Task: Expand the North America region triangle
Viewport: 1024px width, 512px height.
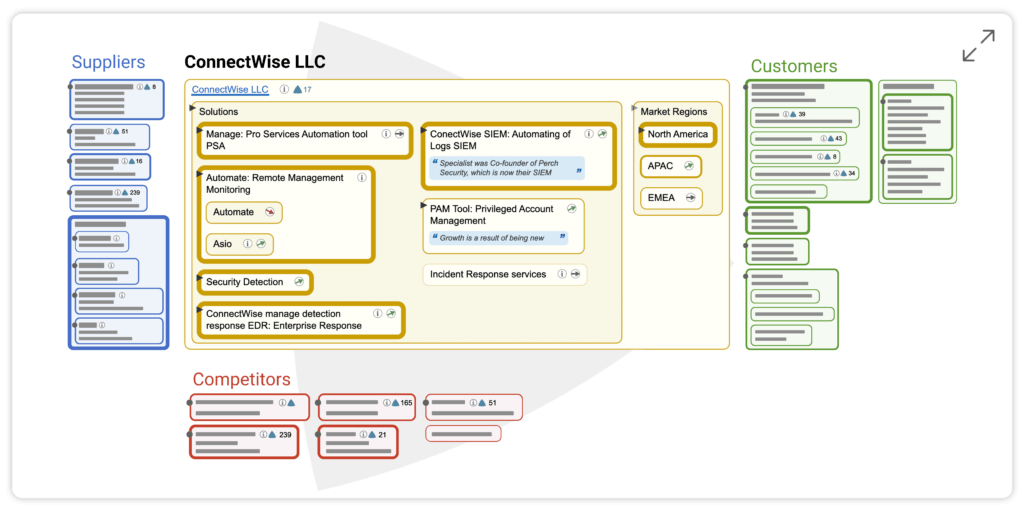Action: pos(641,130)
